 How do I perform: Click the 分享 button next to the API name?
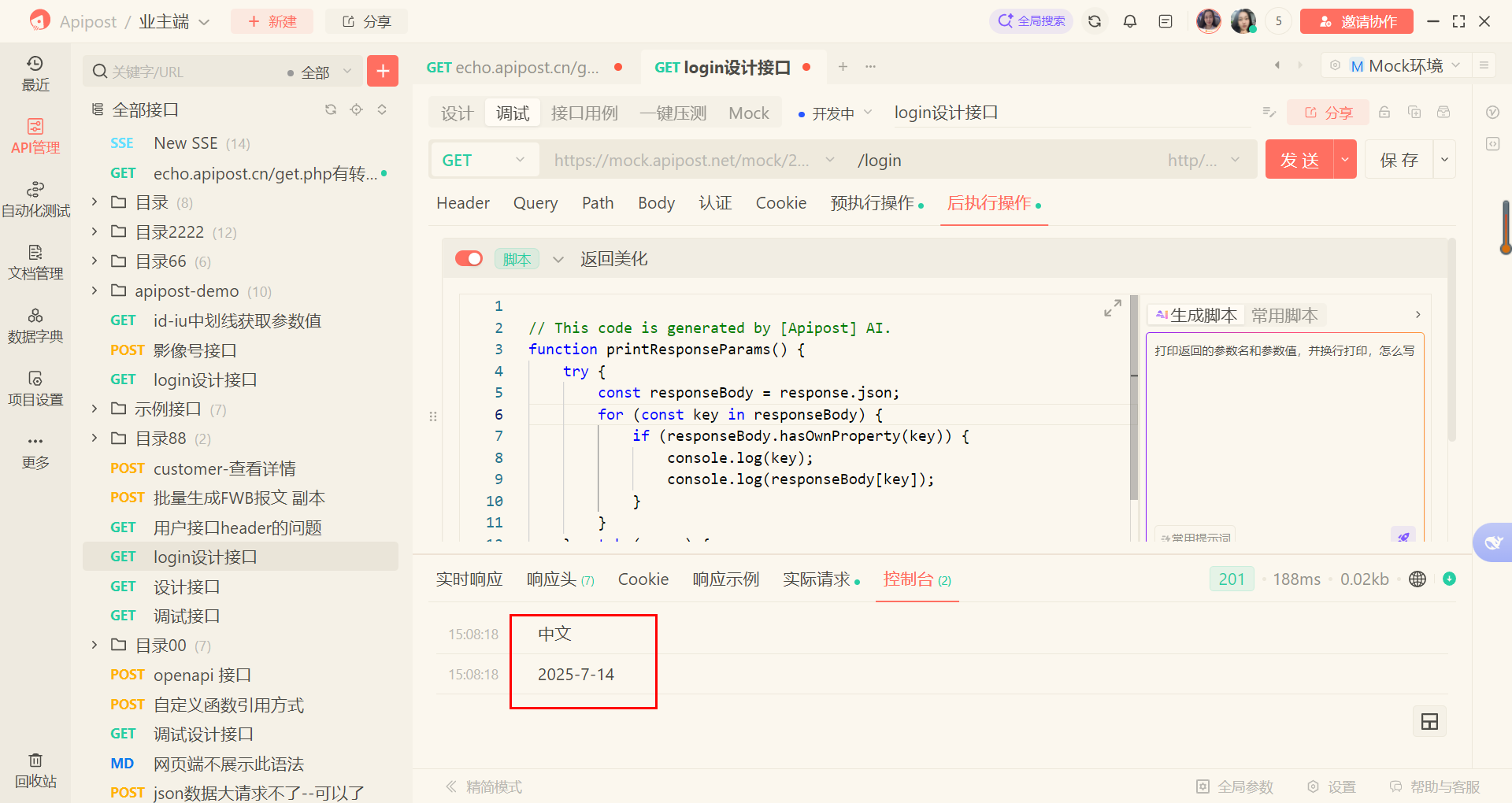coord(1328,113)
